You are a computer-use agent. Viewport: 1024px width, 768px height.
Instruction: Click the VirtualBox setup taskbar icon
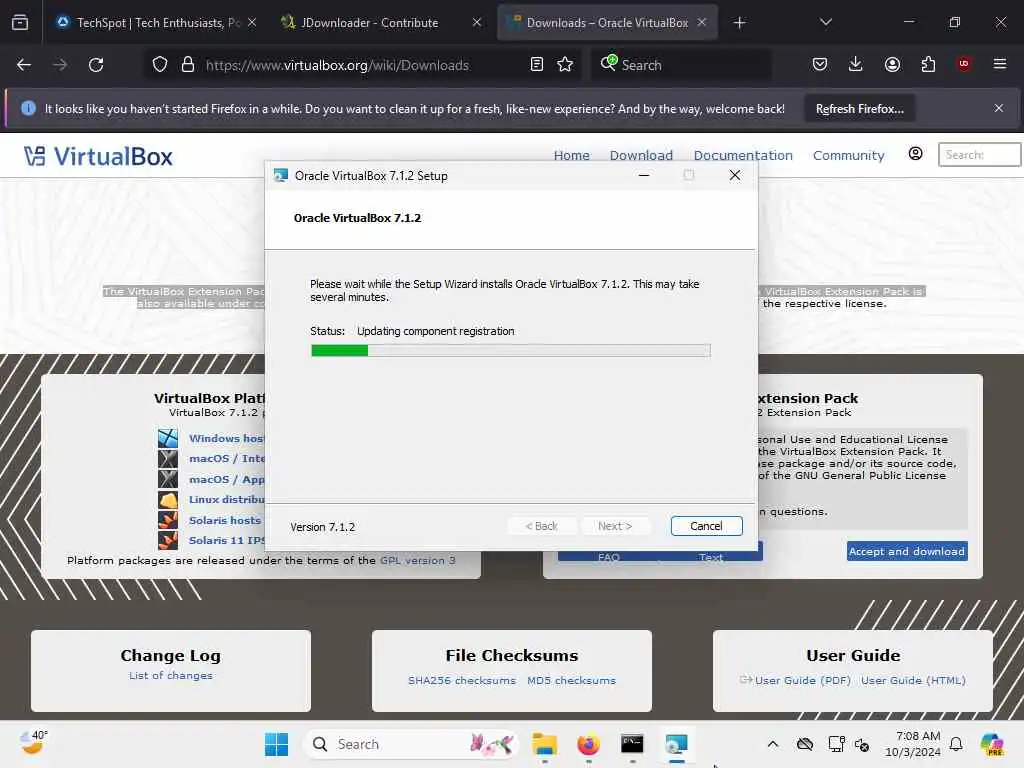[x=676, y=744]
